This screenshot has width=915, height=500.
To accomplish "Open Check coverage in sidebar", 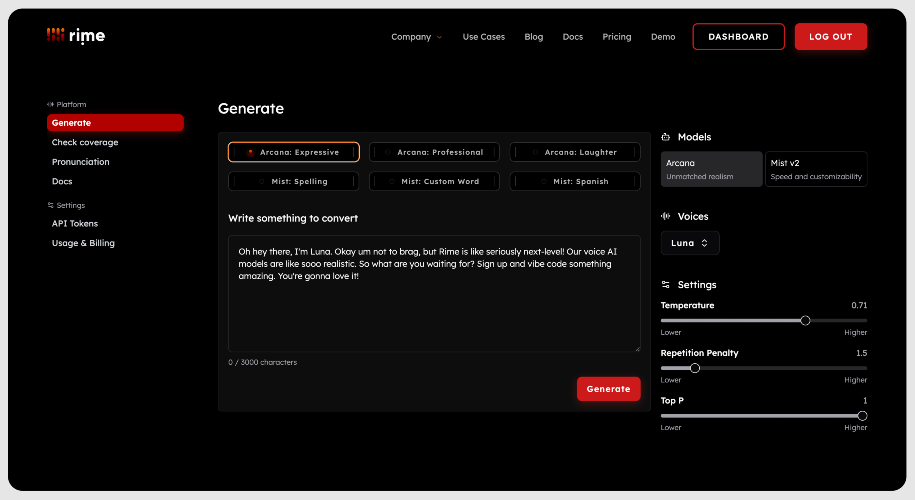I will click(85, 142).
